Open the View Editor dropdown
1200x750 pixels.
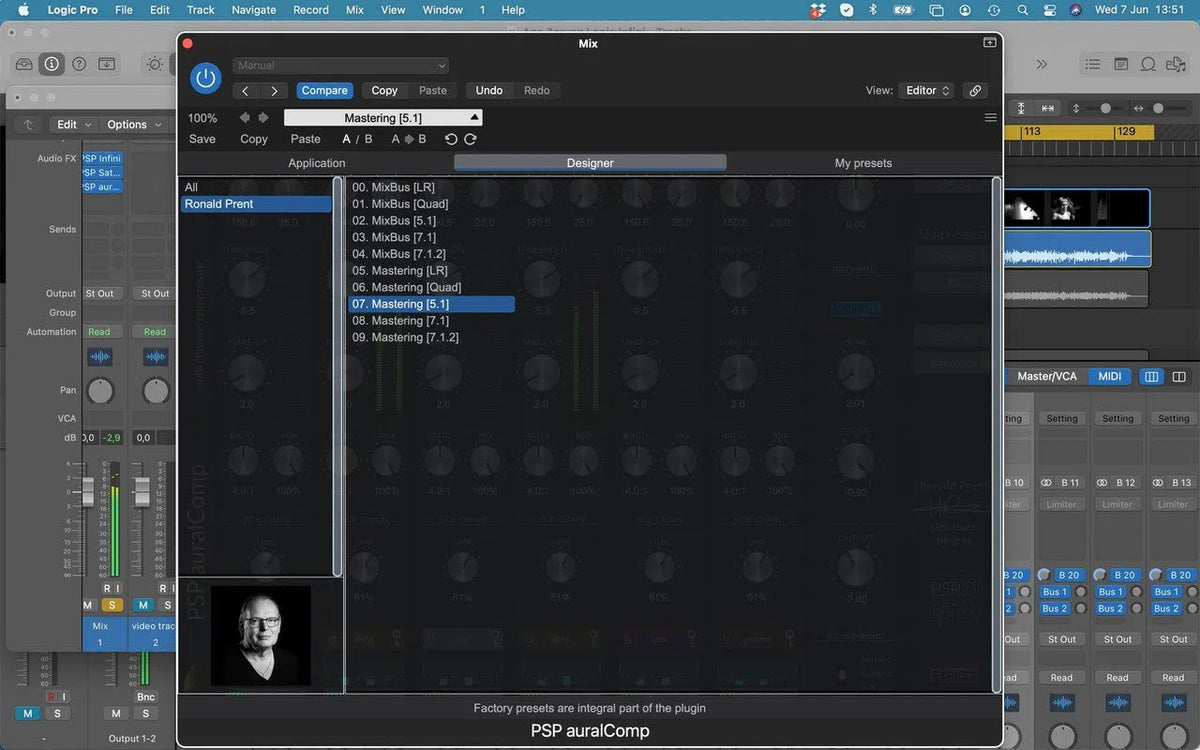[x=927, y=90]
